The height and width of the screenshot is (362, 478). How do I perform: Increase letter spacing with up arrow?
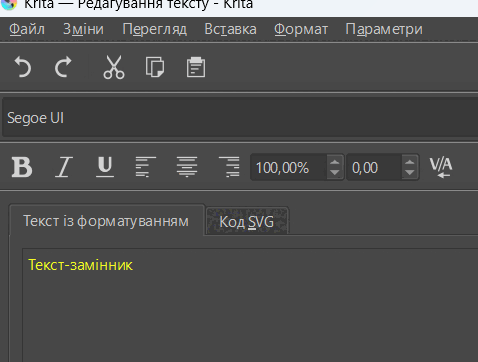click(x=410, y=162)
